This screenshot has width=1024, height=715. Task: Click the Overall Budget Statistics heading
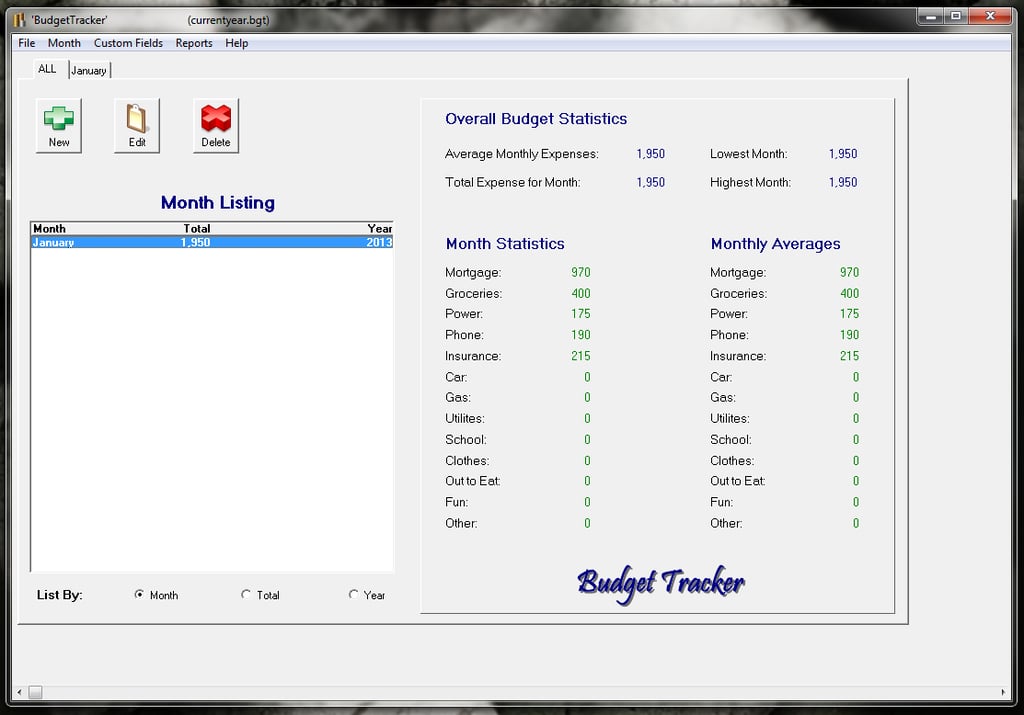click(x=536, y=119)
